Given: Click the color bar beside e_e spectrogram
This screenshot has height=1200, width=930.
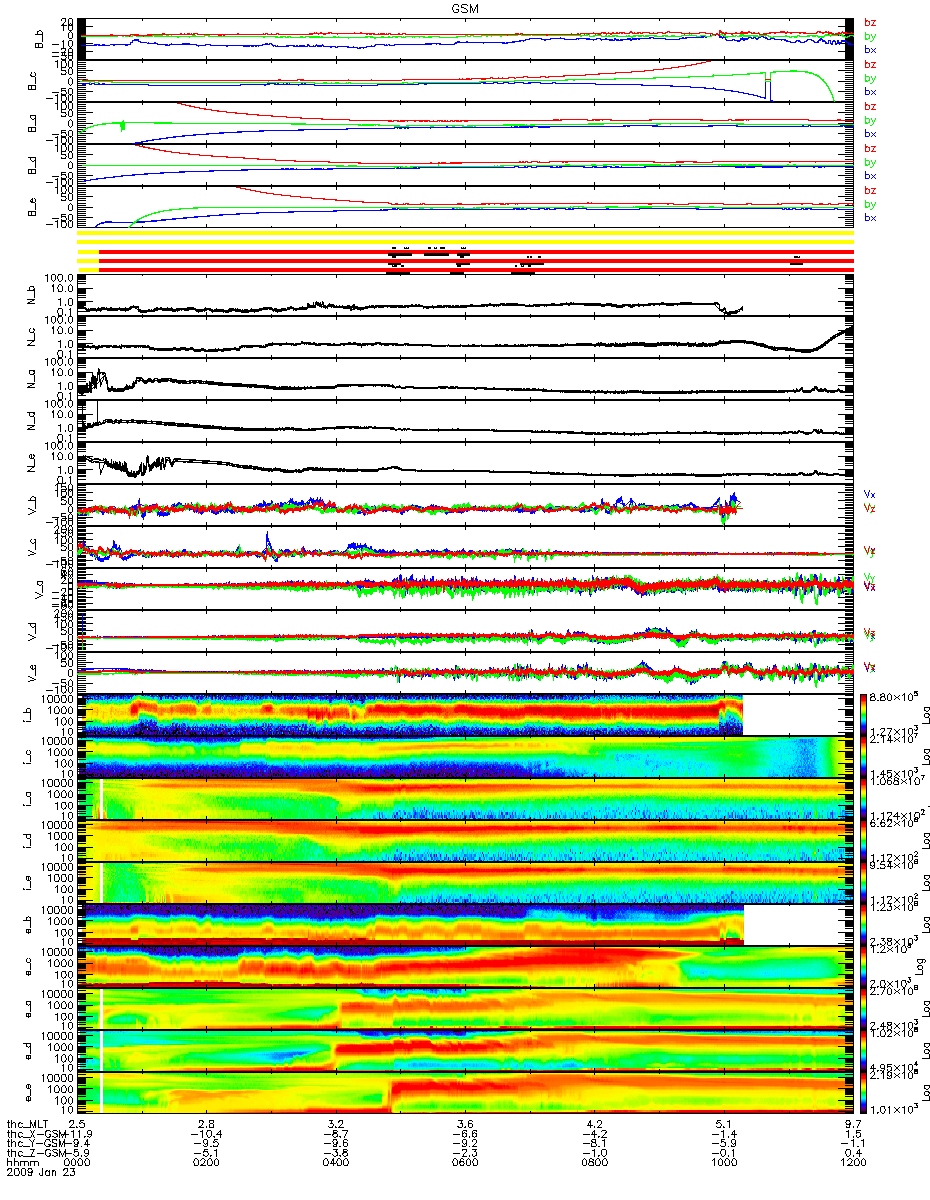Looking at the screenshot, I should tap(864, 1093).
